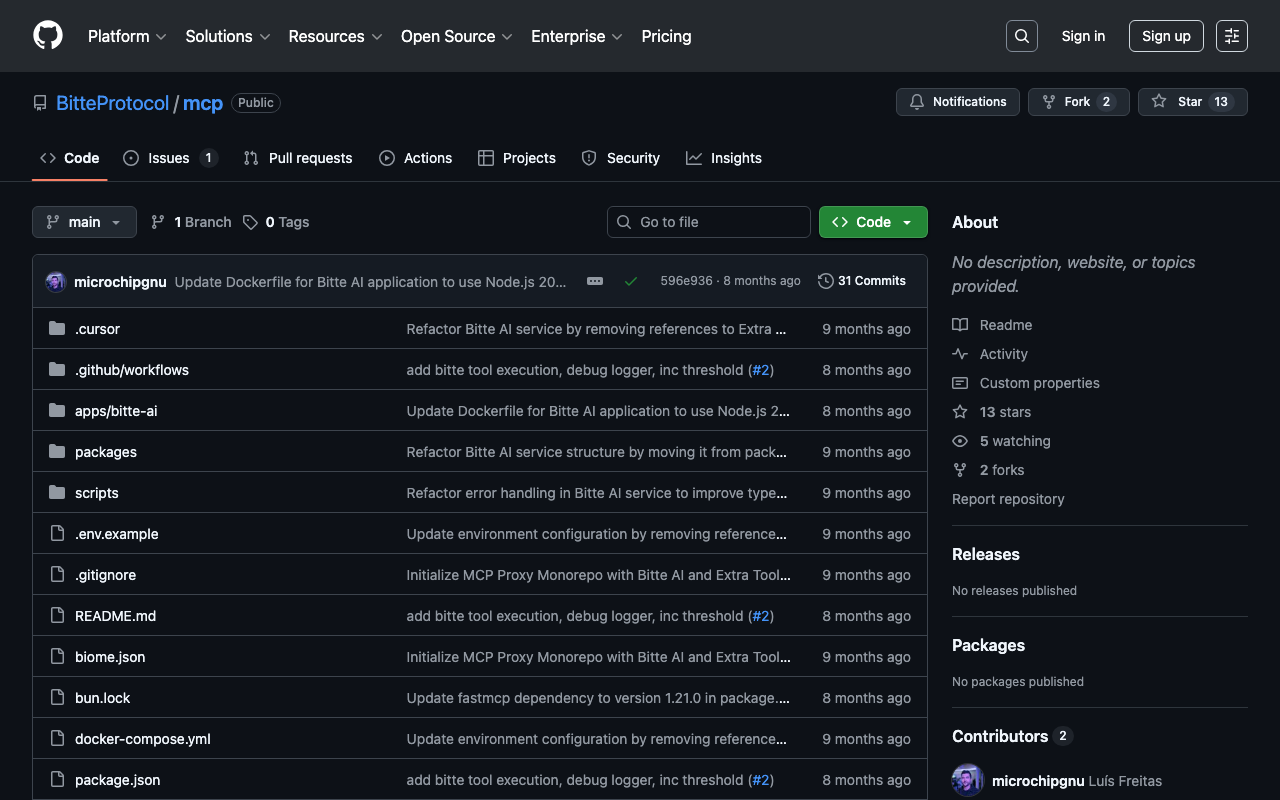
Task: Switch to the Issues tab
Action: pyautogui.click(x=169, y=158)
